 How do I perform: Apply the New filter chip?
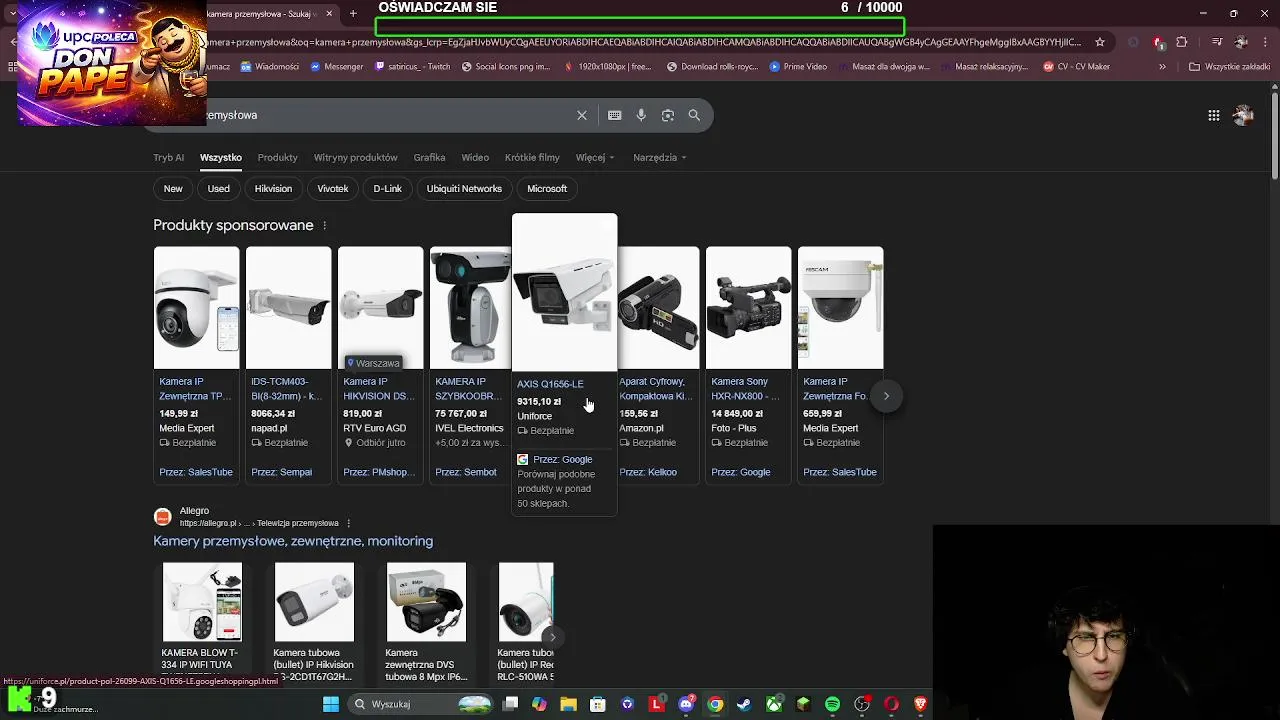pyautogui.click(x=173, y=189)
